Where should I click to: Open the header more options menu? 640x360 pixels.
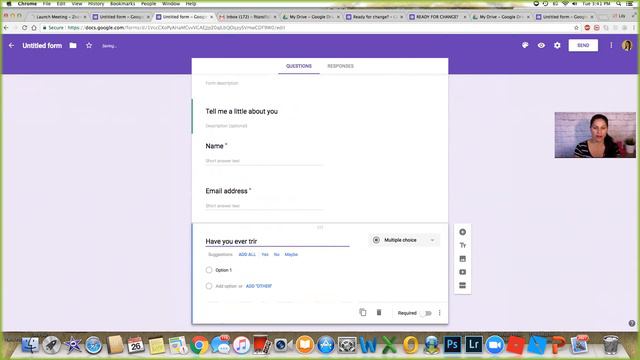coord(611,45)
